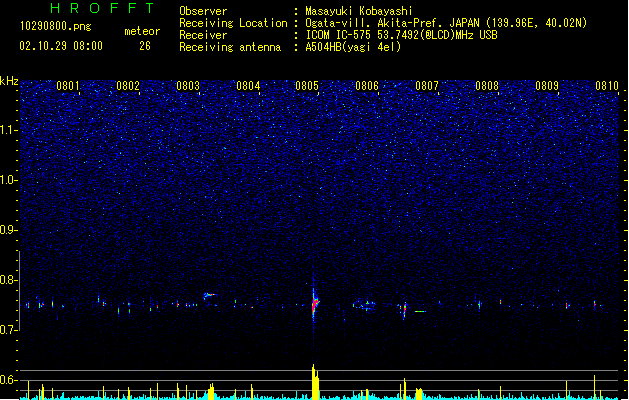Click the HROFFT title text

102,8
